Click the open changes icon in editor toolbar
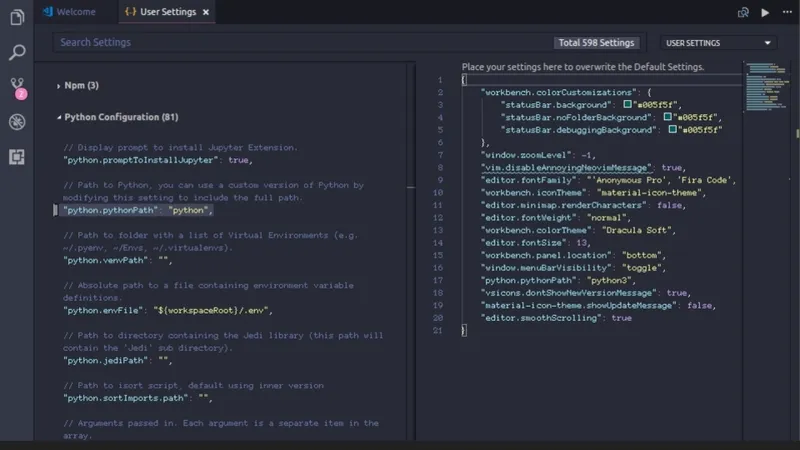This screenshot has width=800, height=450. click(x=743, y=12)
